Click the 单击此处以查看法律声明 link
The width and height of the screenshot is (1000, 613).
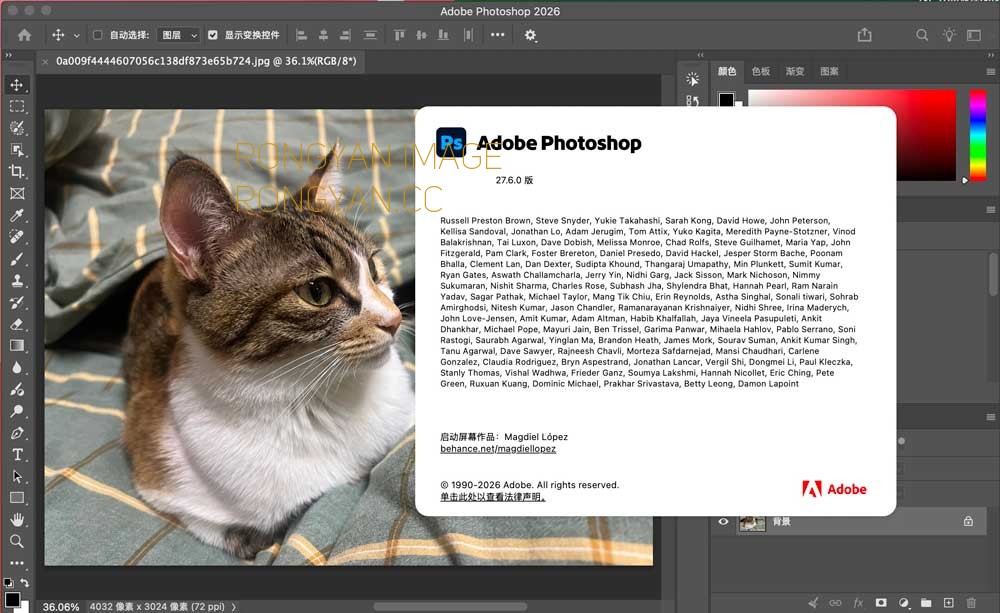point(492,497)
